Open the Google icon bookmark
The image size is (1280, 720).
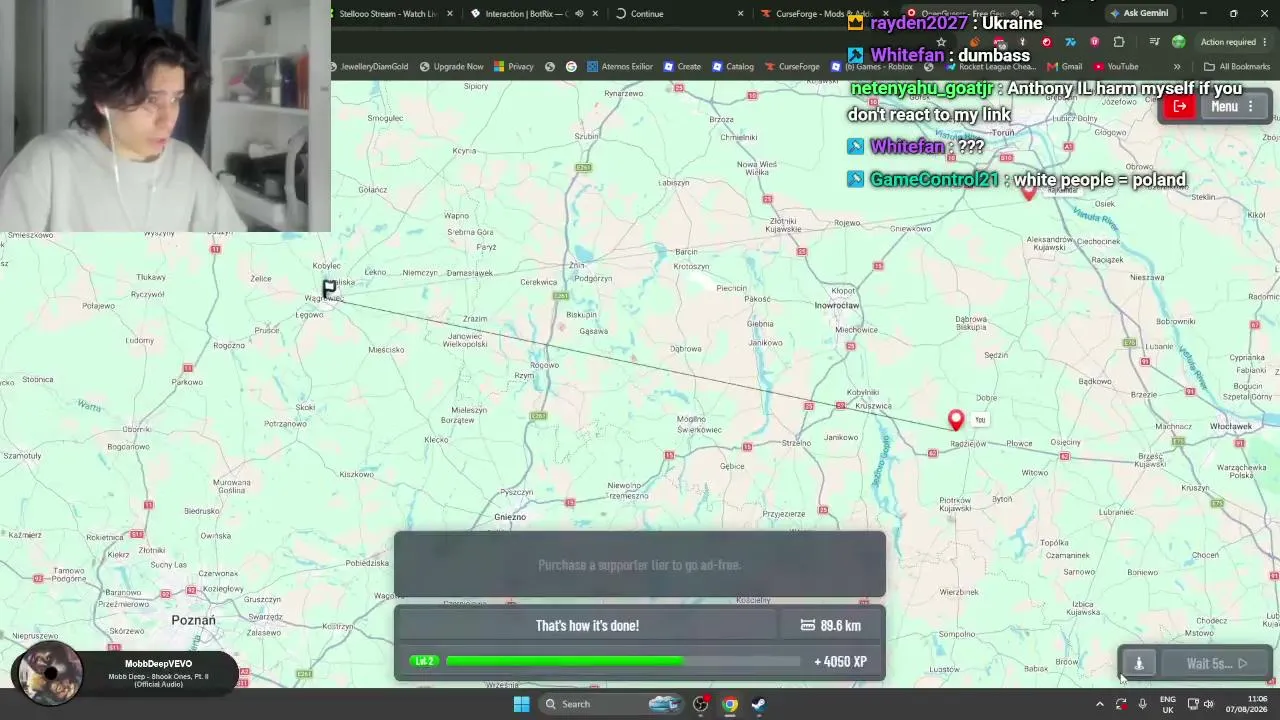click(572, 67)
